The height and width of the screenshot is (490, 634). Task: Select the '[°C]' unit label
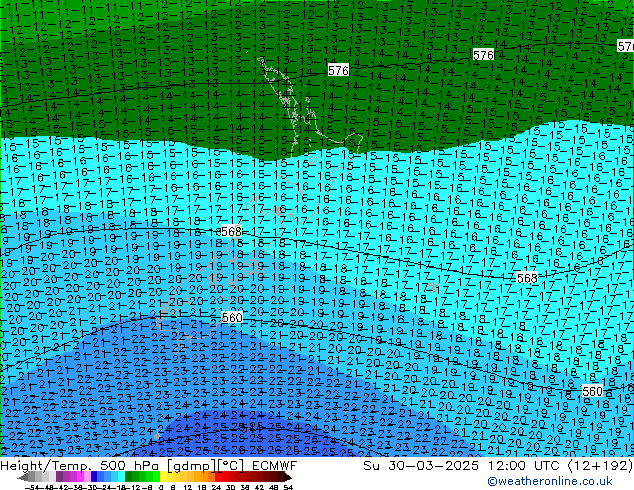[229, 466]
